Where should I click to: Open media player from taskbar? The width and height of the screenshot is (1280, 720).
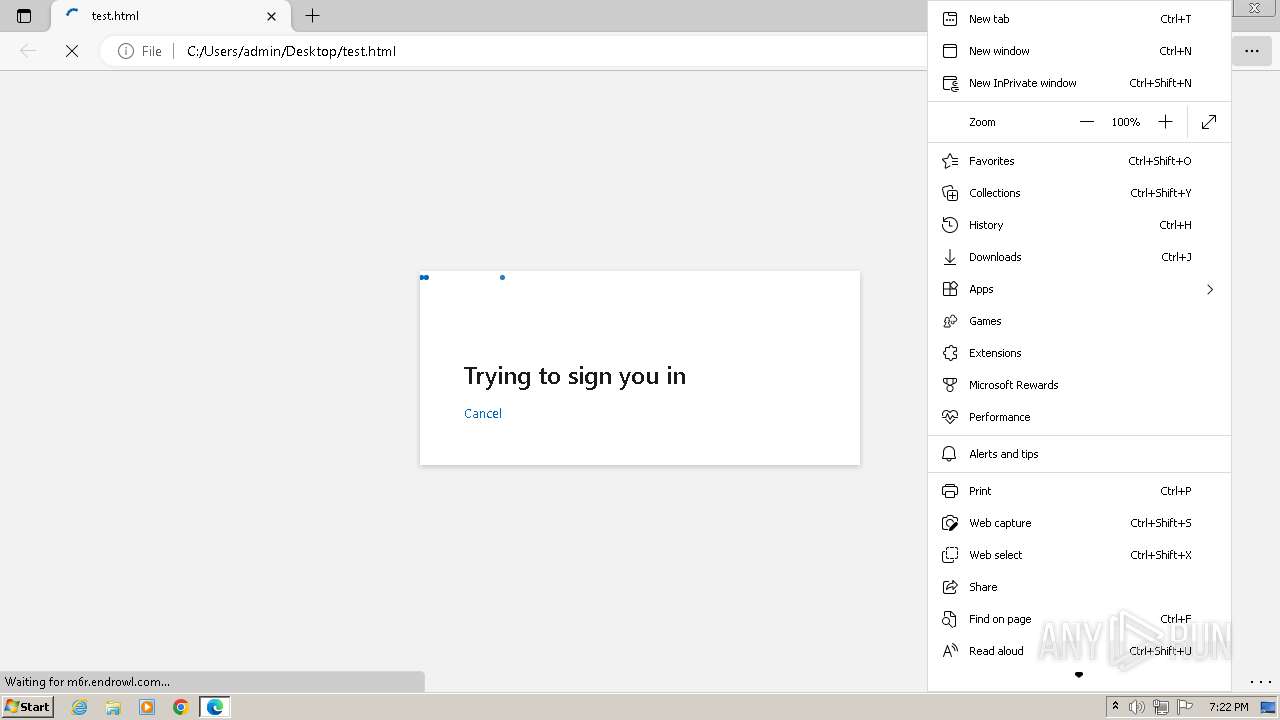click(147, 707)
